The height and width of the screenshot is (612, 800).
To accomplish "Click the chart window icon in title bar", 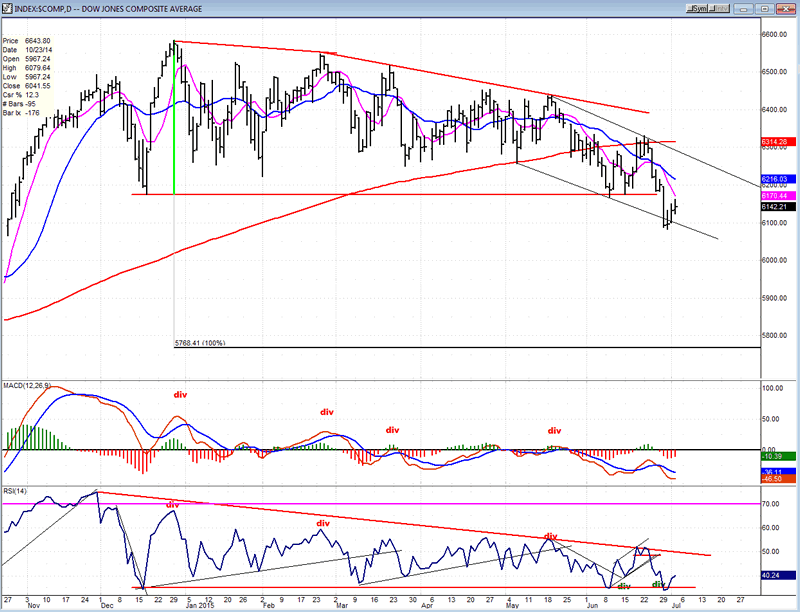I will 7,9.
